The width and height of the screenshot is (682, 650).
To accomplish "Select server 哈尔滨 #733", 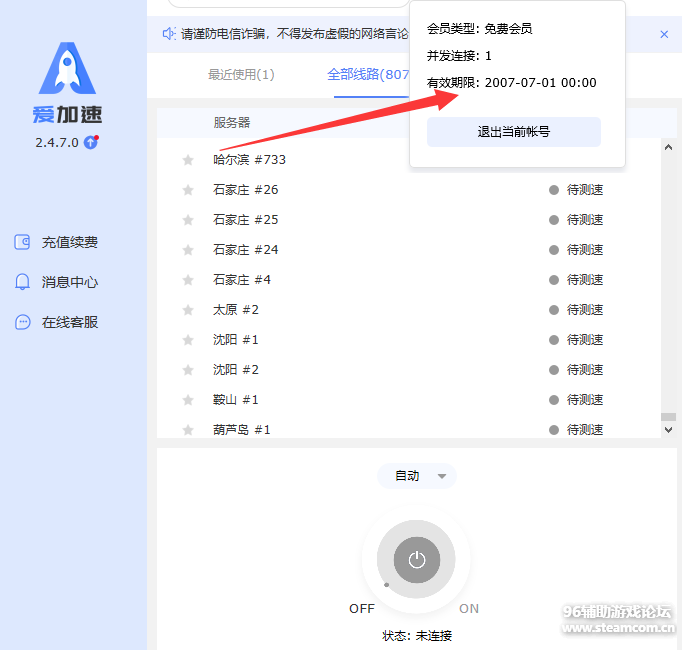I will click(x=249, y=160).
